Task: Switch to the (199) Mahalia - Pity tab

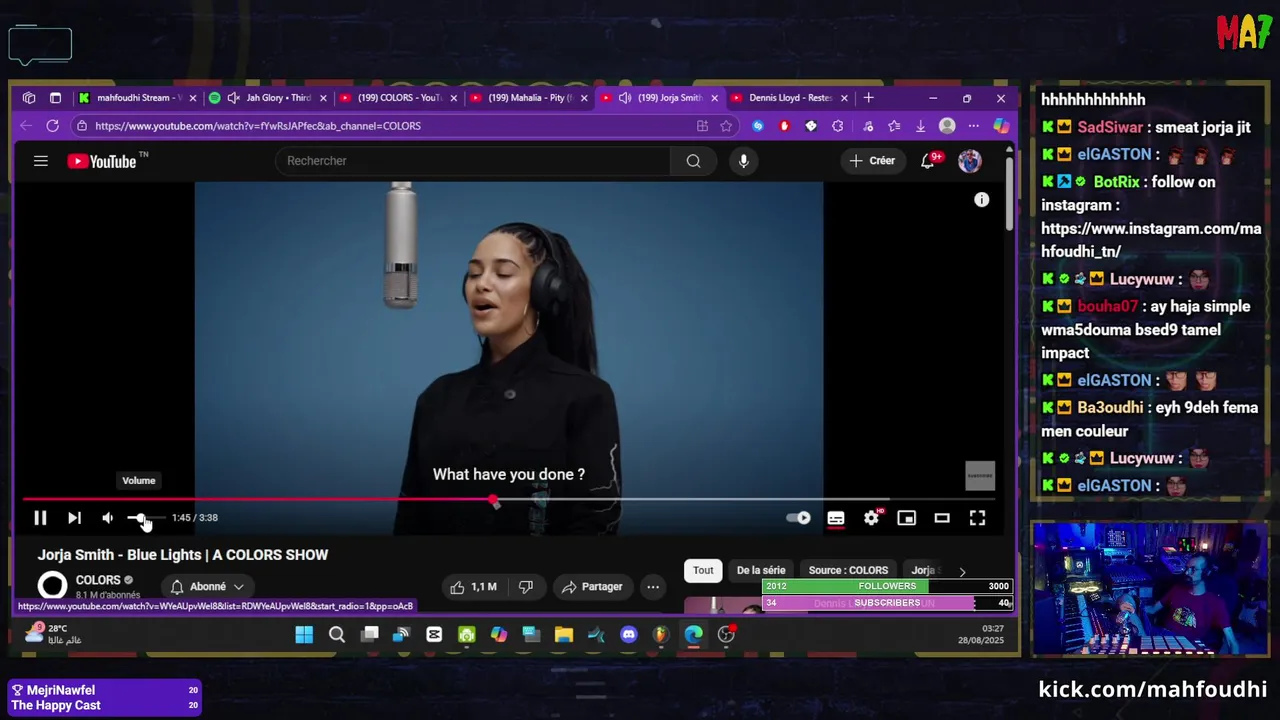Action: (529, 98)
